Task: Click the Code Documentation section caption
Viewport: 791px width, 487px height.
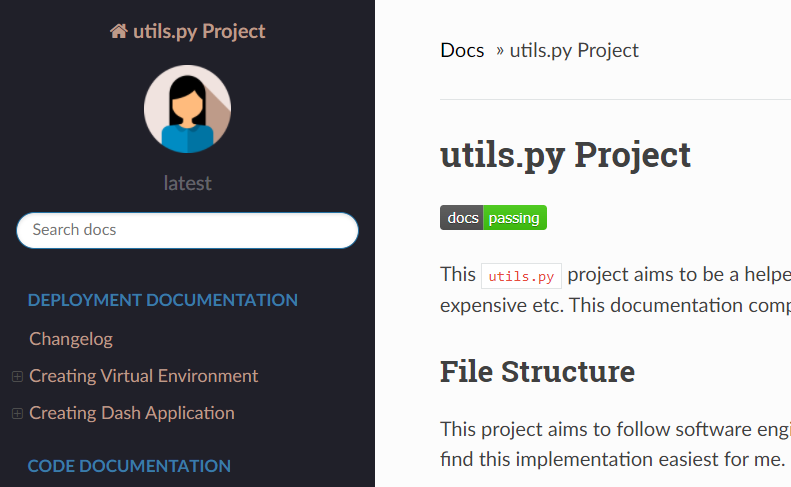Action: [x=129, y=466]
